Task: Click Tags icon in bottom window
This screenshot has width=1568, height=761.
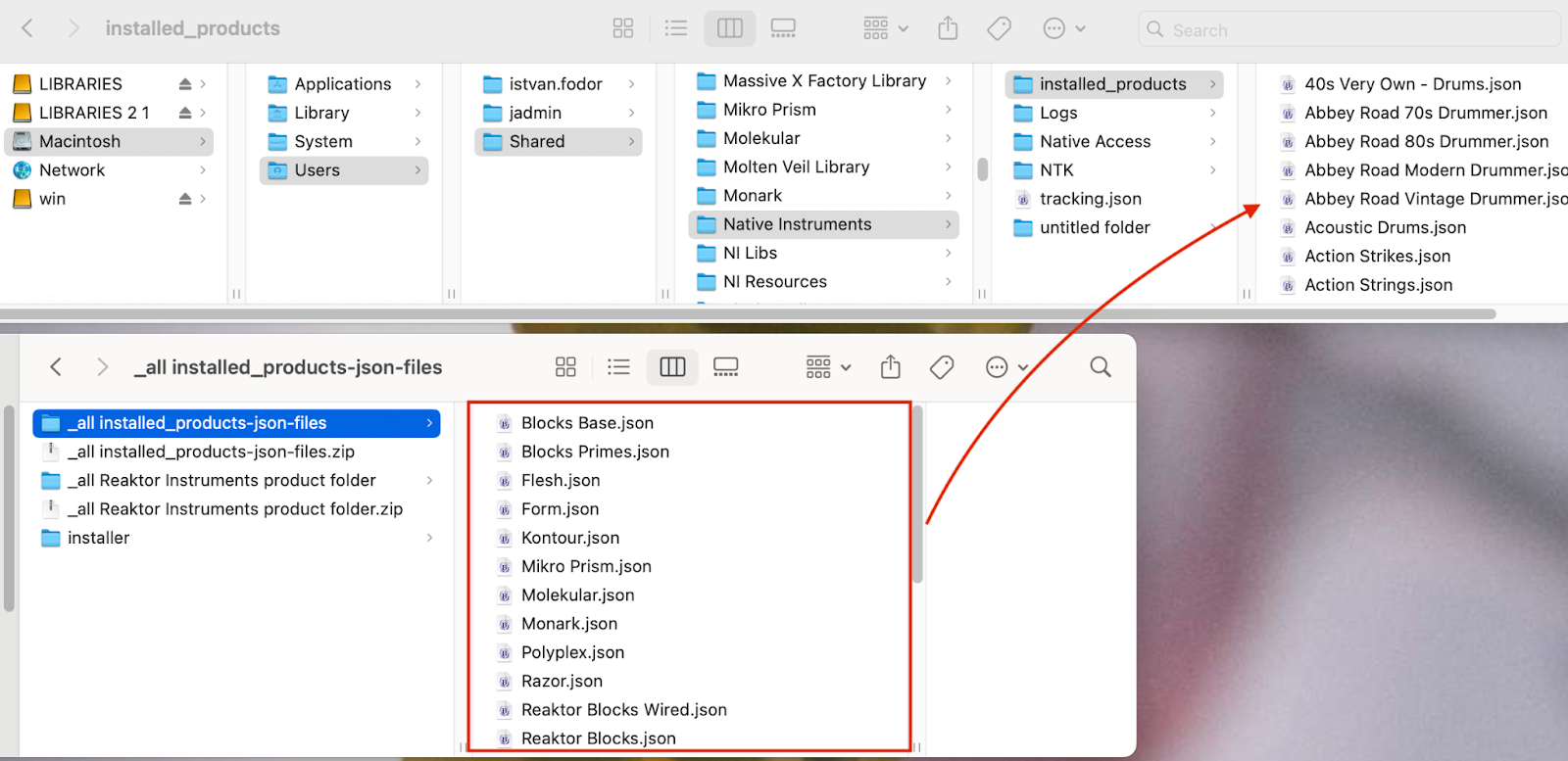Action: click(x=942, y=367)
